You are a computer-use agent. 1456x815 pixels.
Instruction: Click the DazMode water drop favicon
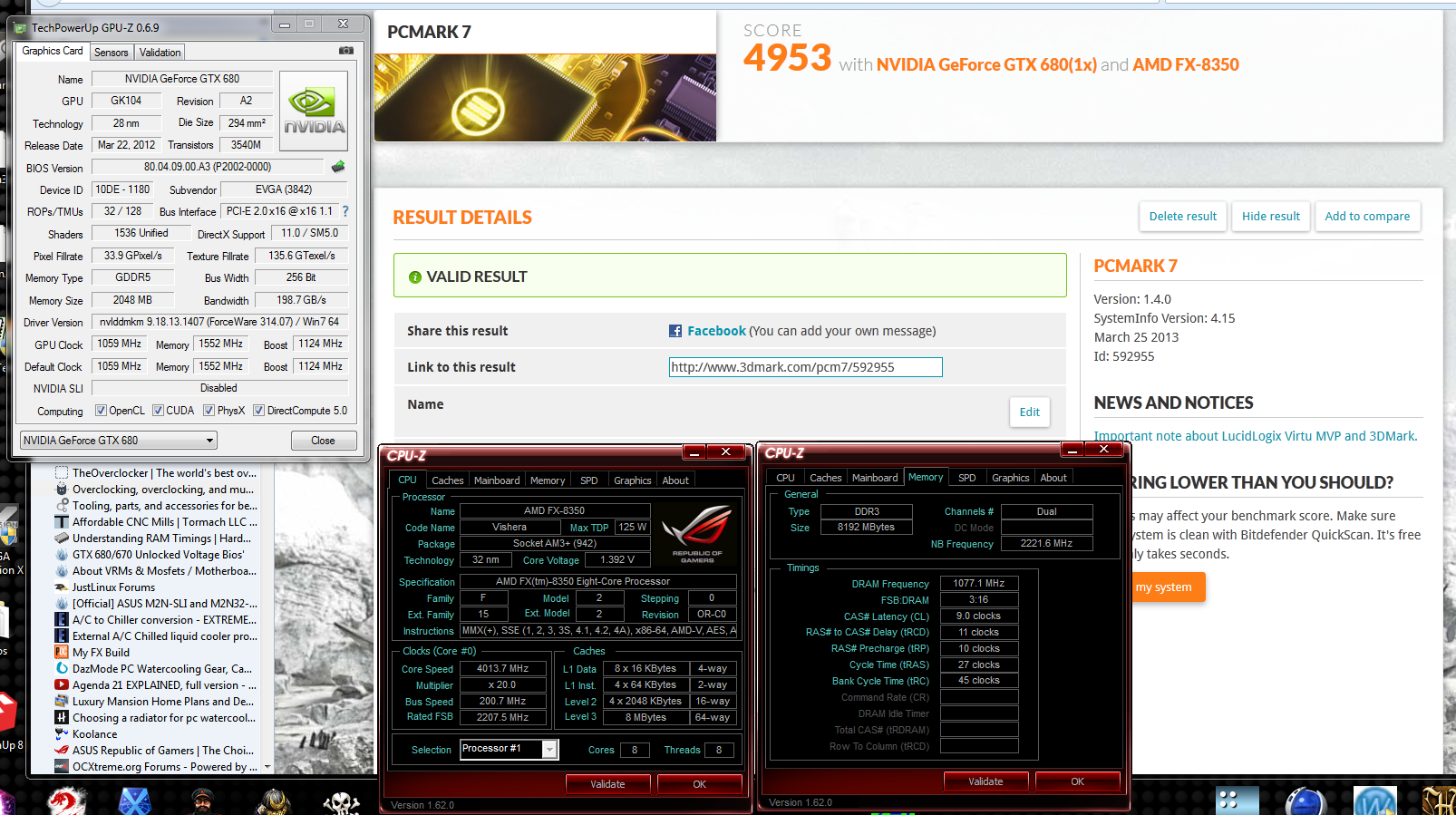[62, 669]
